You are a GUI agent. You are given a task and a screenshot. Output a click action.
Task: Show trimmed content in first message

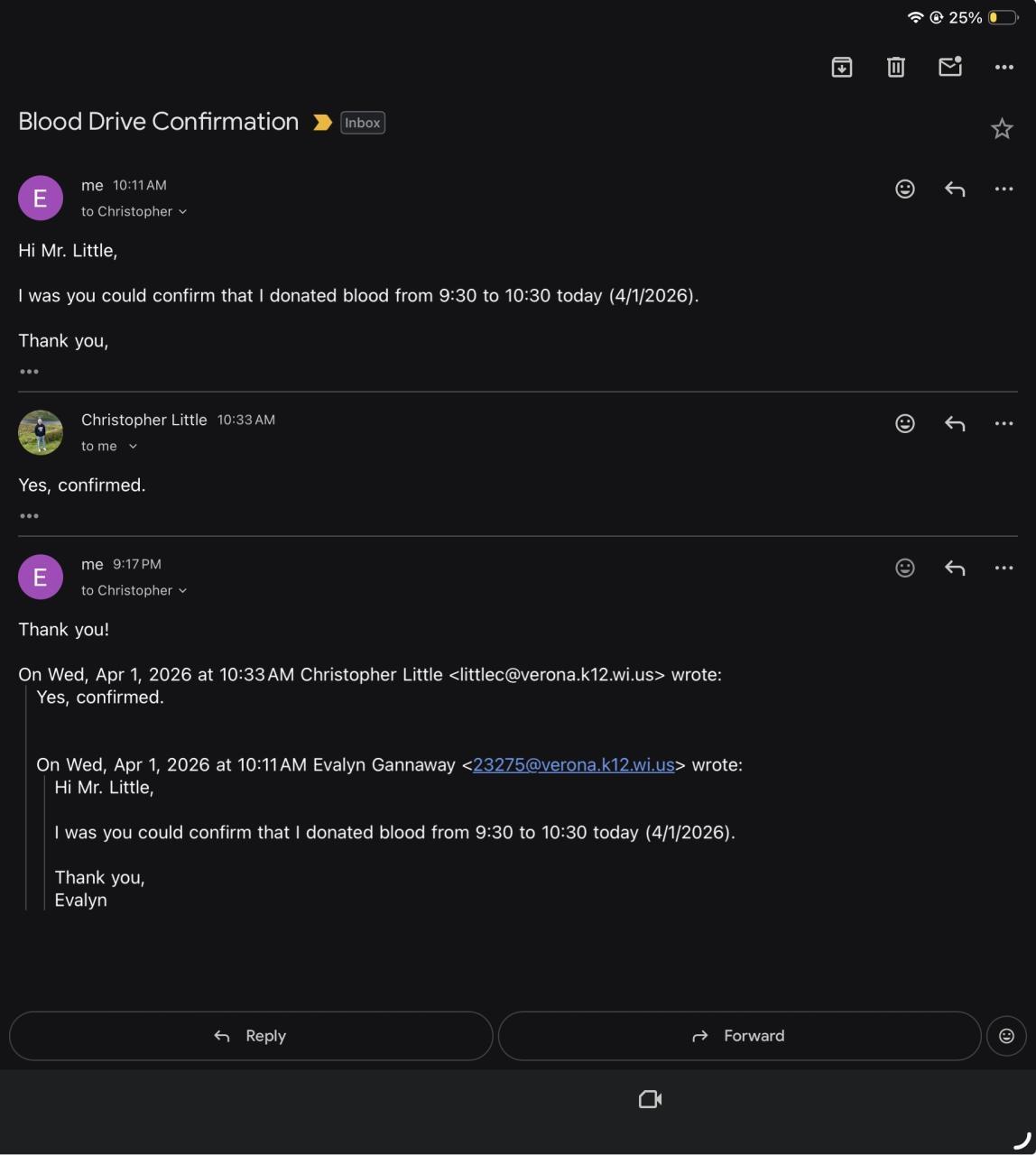(x=29, y=372)
